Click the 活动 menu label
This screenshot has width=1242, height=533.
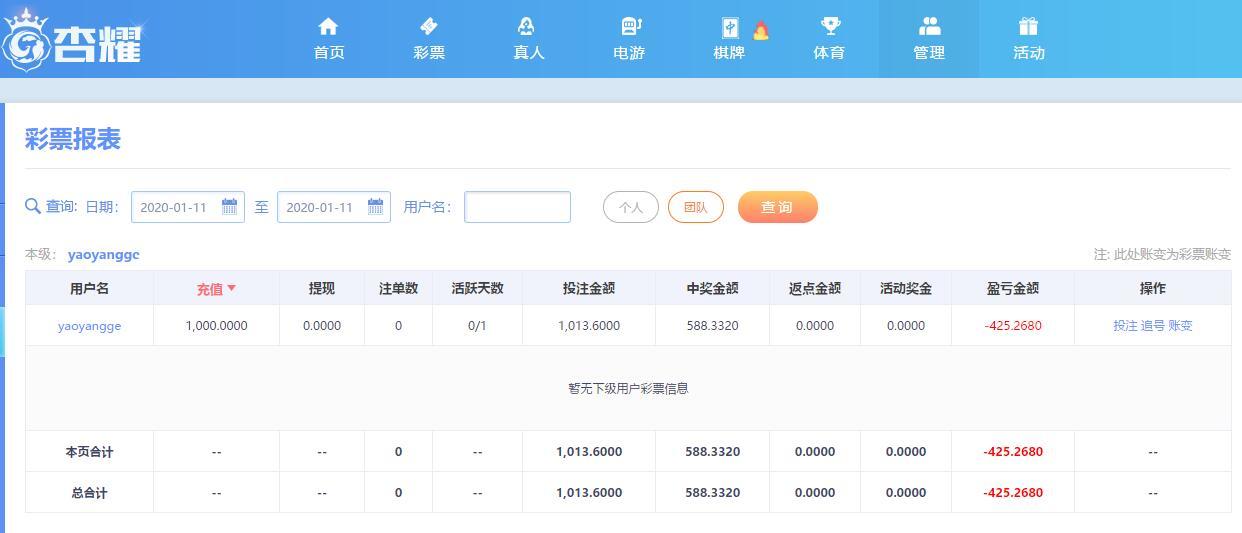pyautogui.click(x=1029, y=53)
